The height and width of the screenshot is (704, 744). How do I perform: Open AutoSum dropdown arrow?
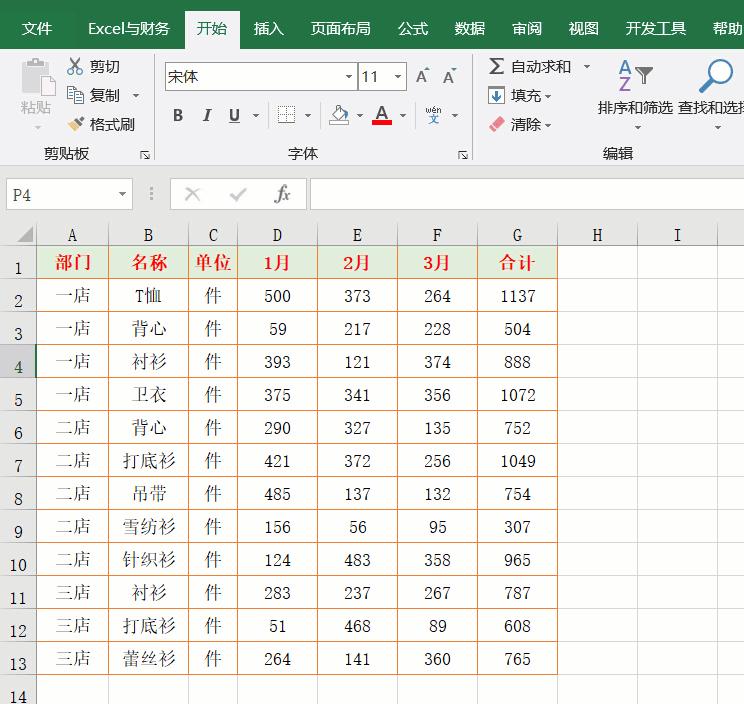(587, 66)
